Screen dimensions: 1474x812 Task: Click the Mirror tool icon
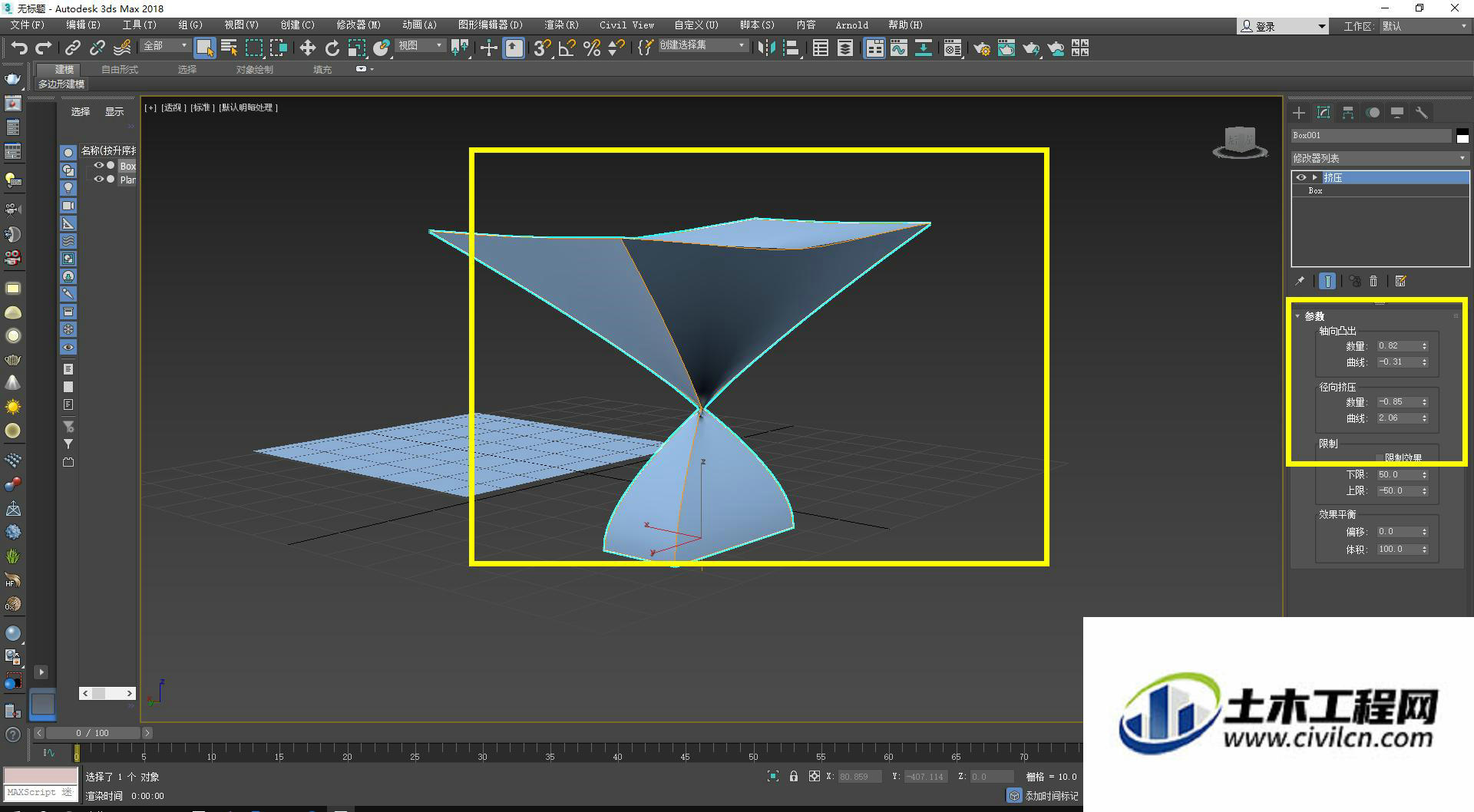tap(766, 48)
